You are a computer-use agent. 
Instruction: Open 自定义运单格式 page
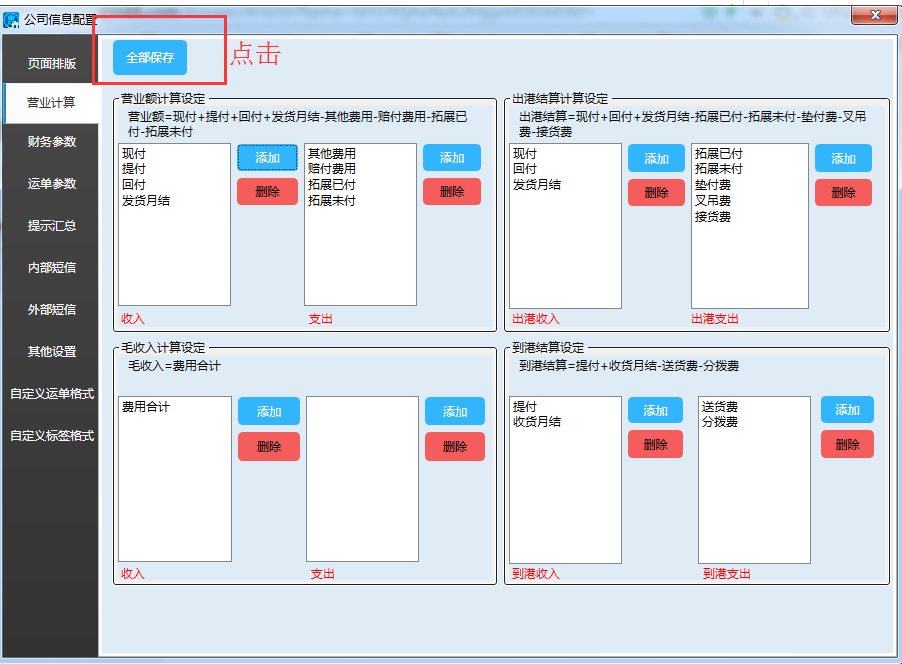click(51, 394)
